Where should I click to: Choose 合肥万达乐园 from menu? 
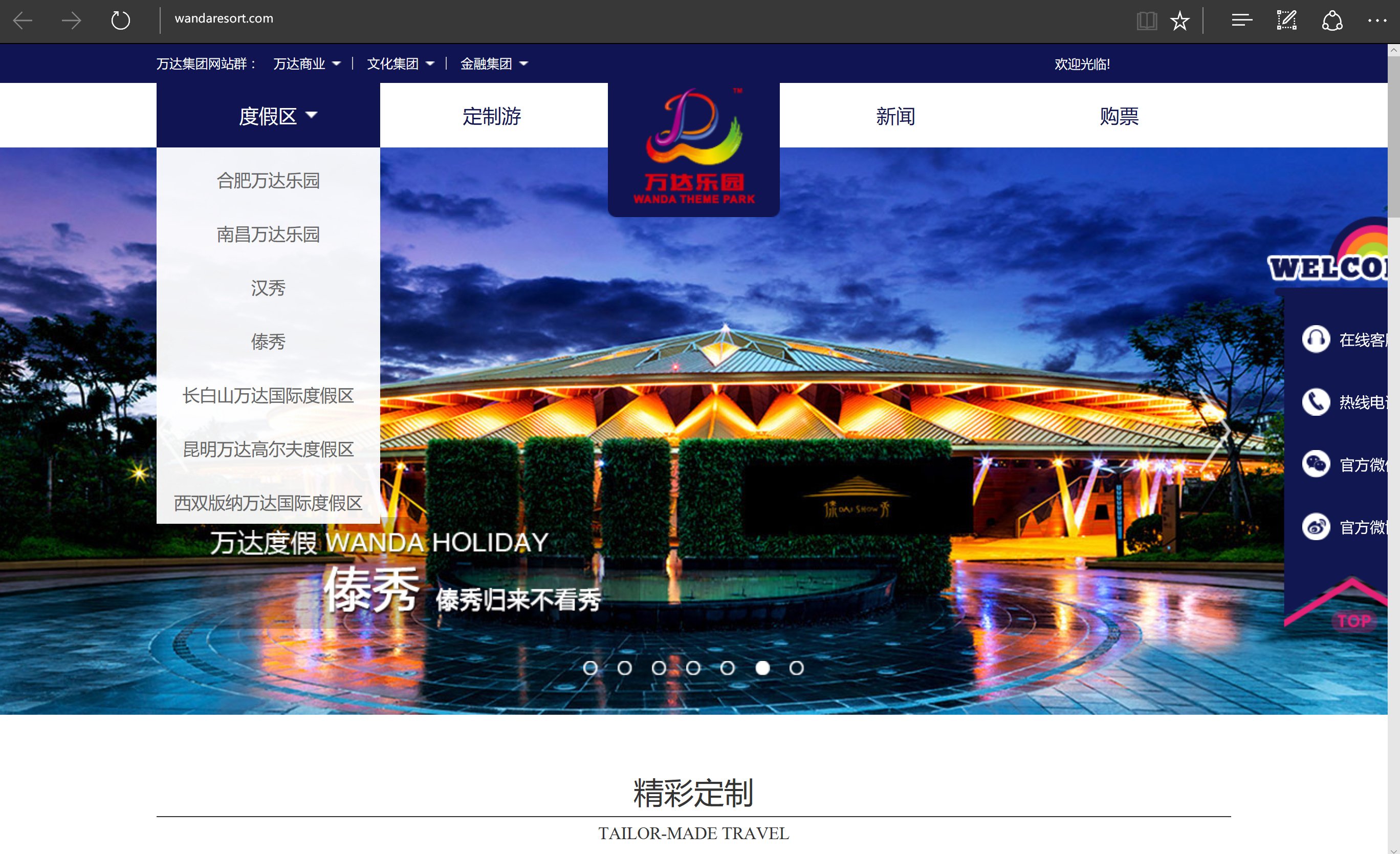(x=268, y=181)
